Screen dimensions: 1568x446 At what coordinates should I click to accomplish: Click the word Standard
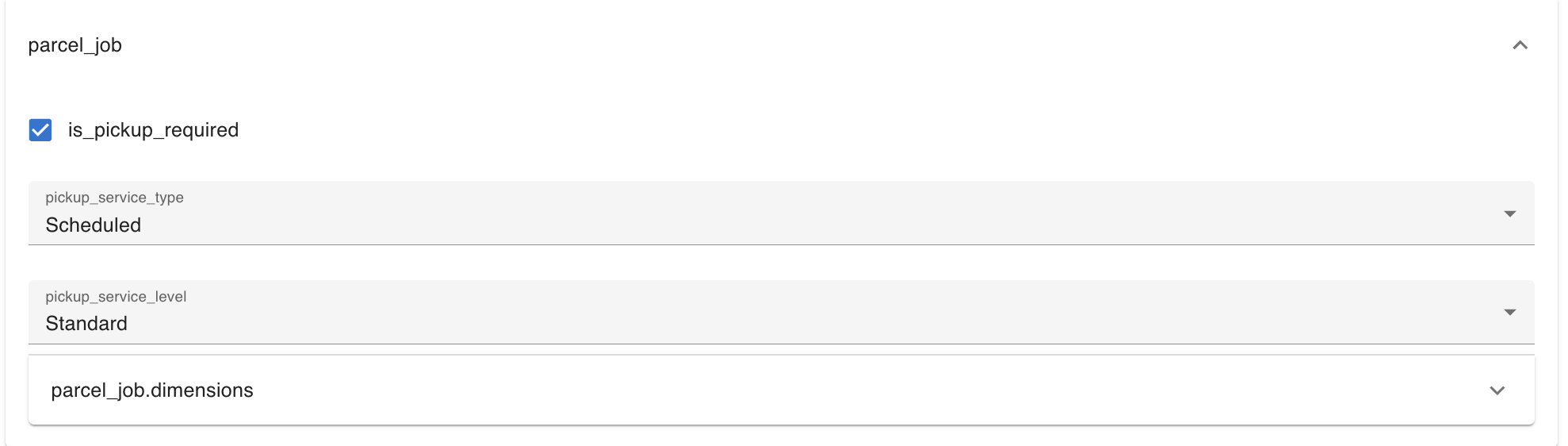[x=86, y=324]
